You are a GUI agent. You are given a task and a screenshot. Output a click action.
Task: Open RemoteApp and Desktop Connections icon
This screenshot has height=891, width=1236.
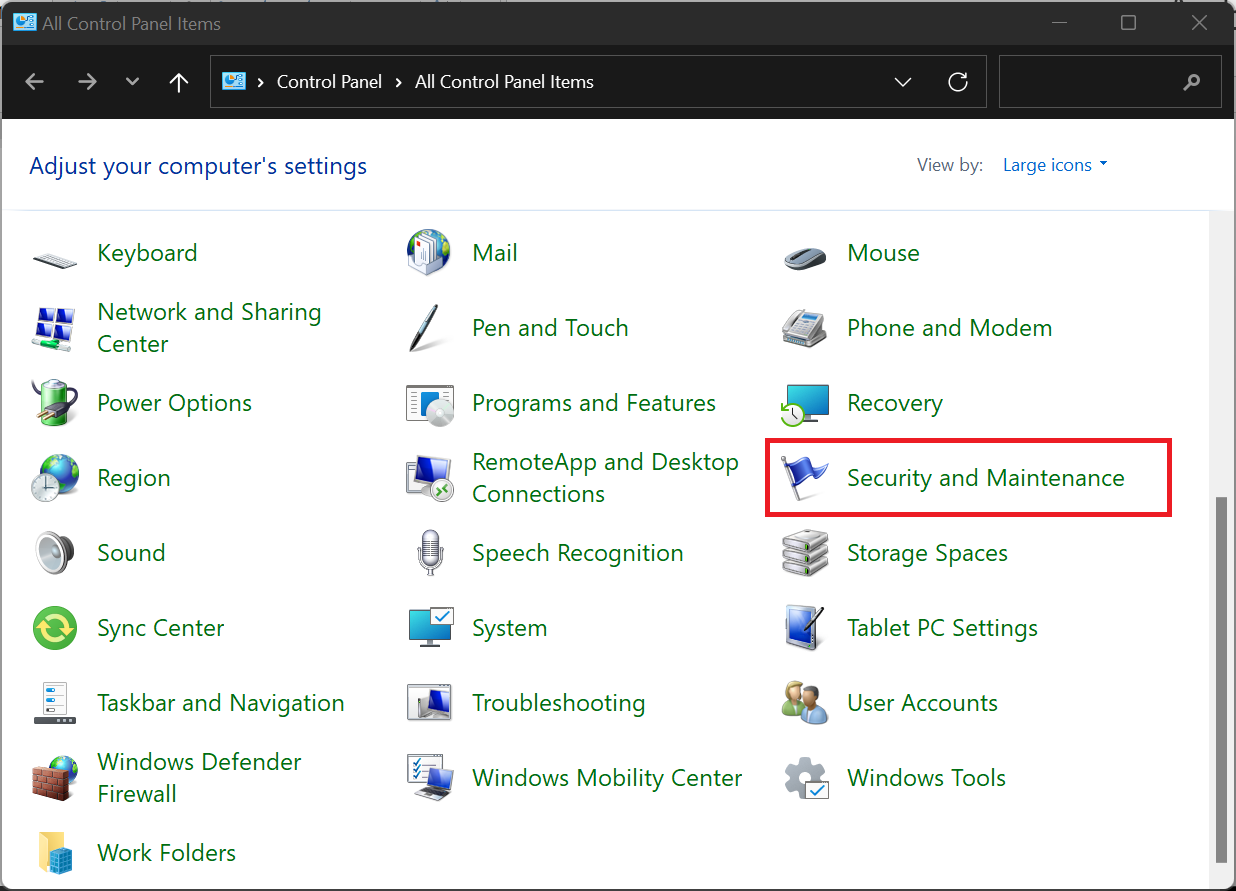(430, 478)
